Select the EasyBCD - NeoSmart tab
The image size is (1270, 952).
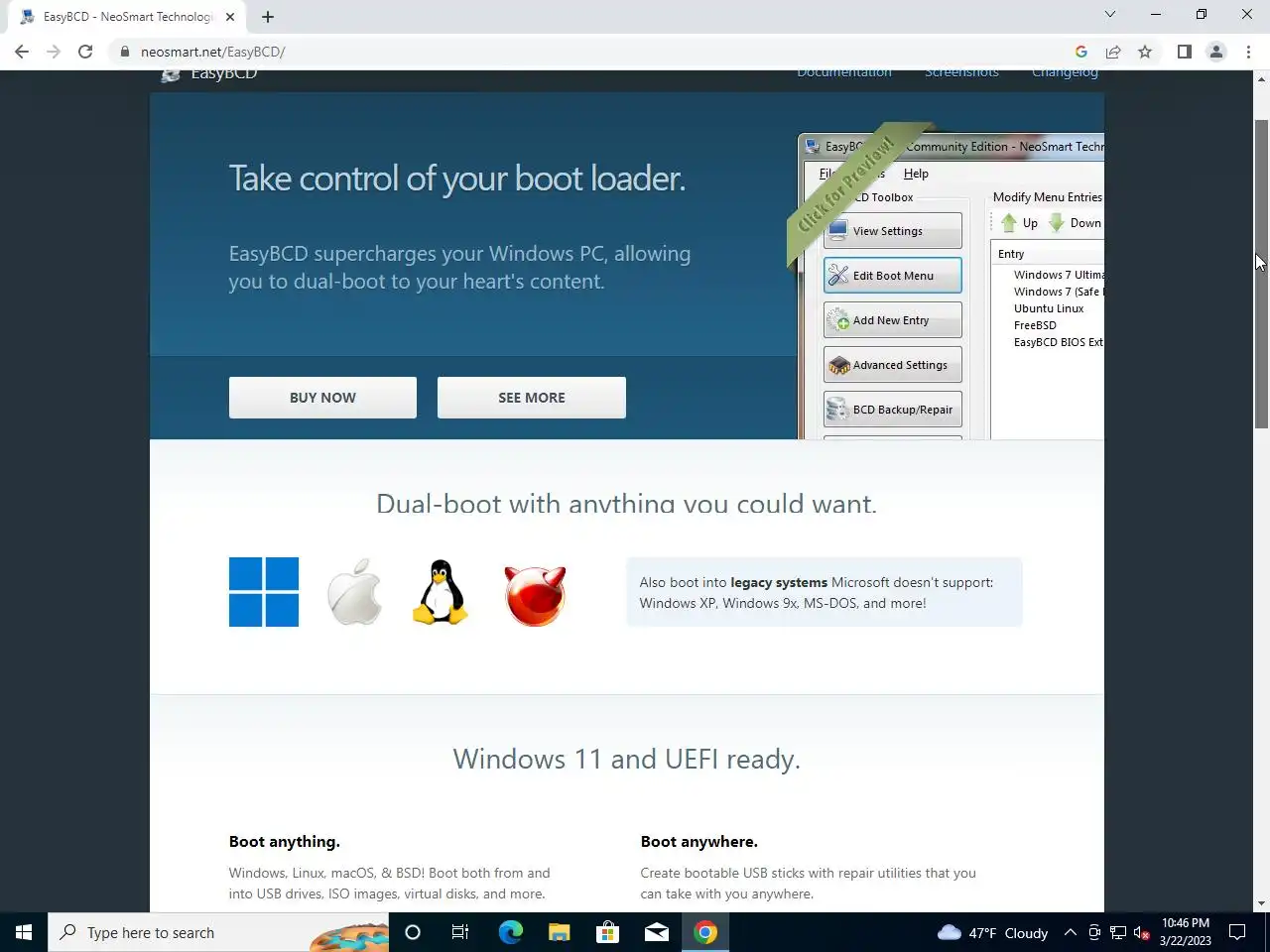(129, 17)
